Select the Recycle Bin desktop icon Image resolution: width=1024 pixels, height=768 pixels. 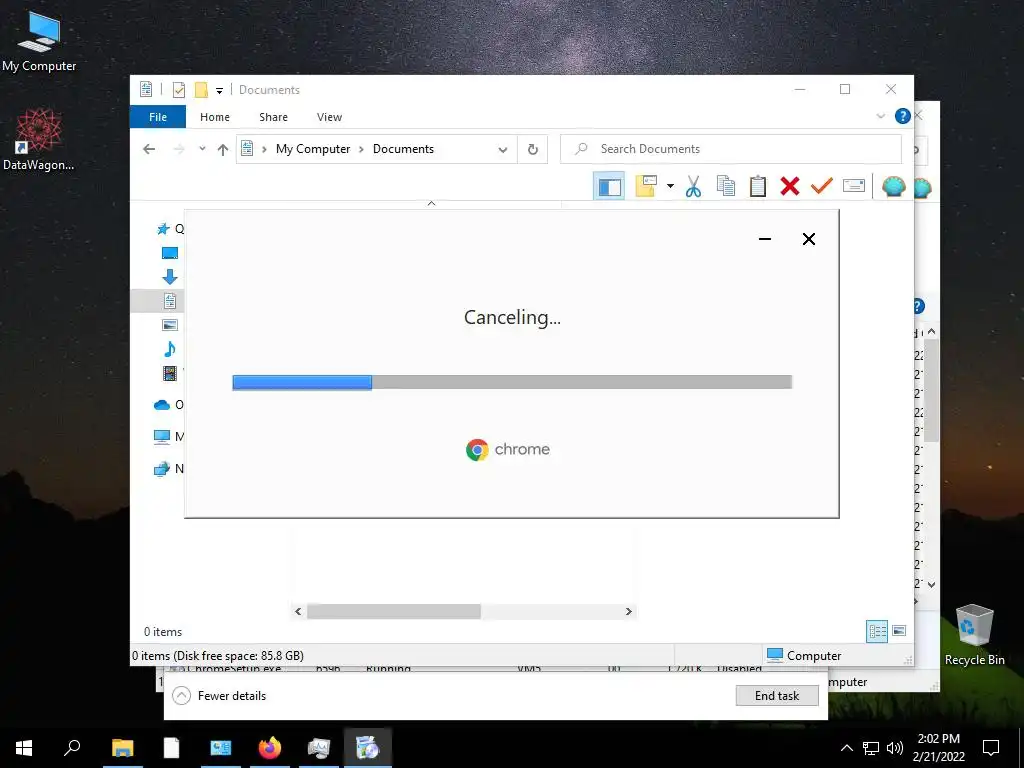(x=974, y=634)
